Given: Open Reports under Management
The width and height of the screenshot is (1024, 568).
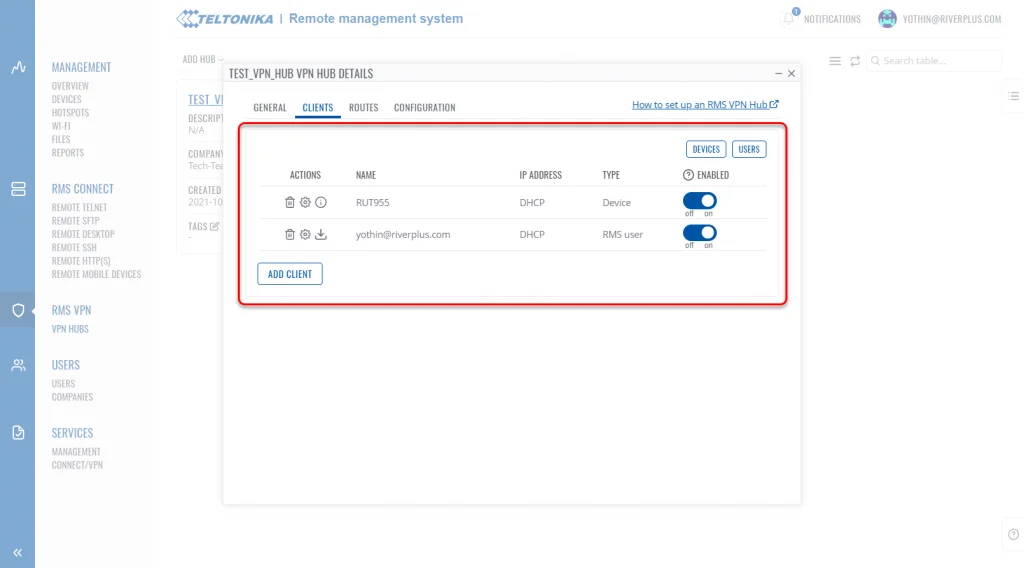Looking at the screenshot, I should [68, 153].
